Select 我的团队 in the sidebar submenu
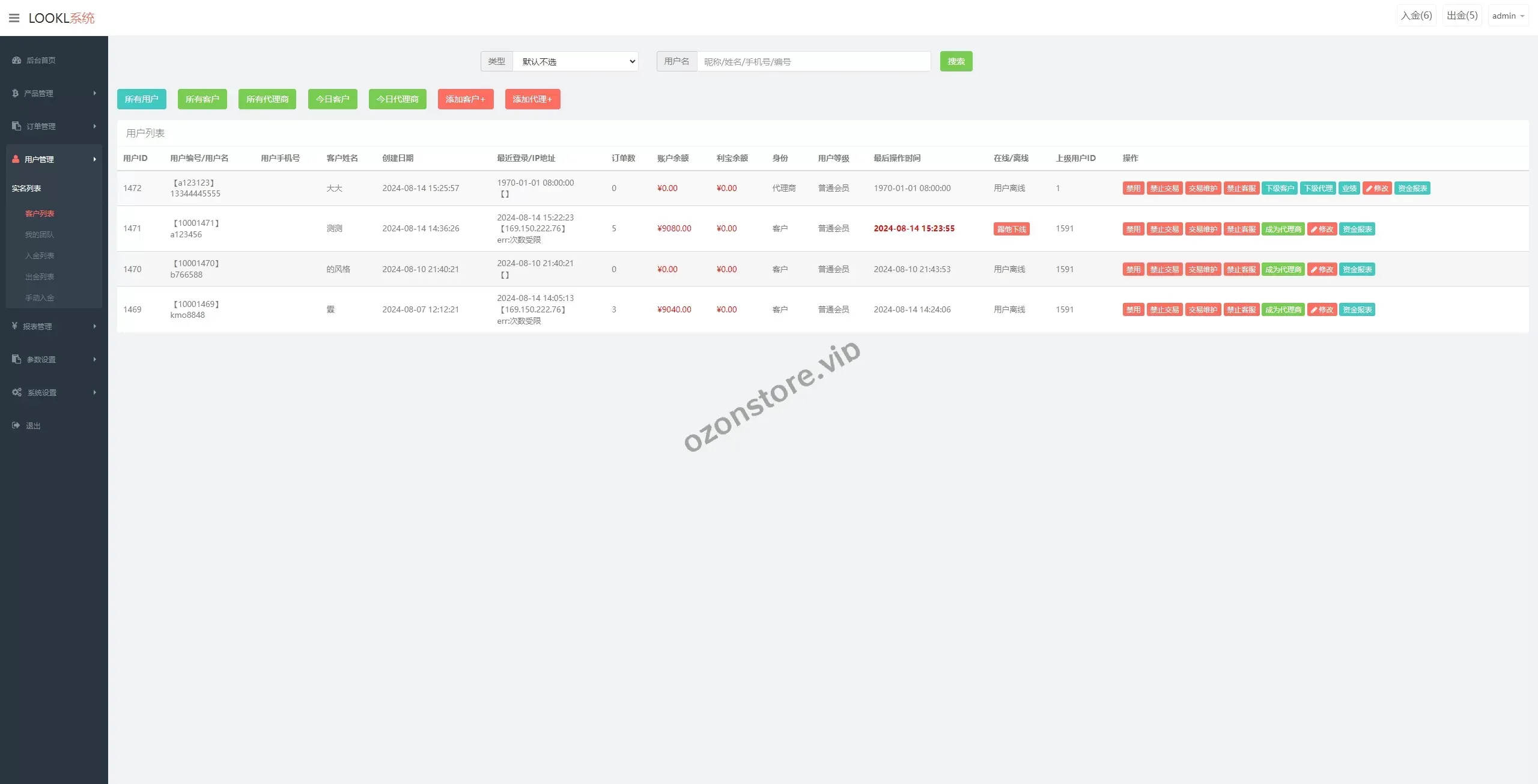1538x784 pixels. click(x=40, y=234)
